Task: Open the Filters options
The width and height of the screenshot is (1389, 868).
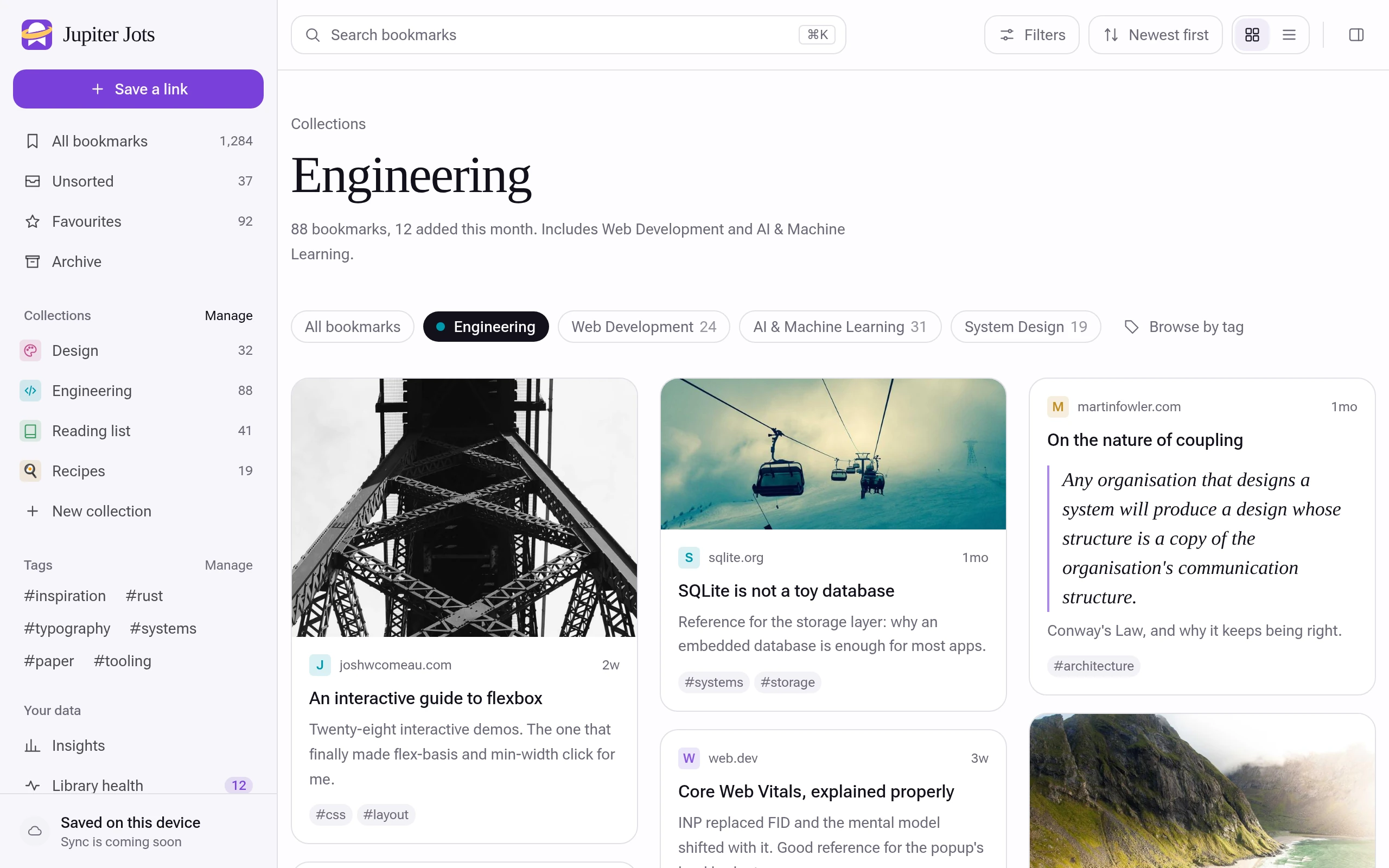Action: click(1031, 35)
